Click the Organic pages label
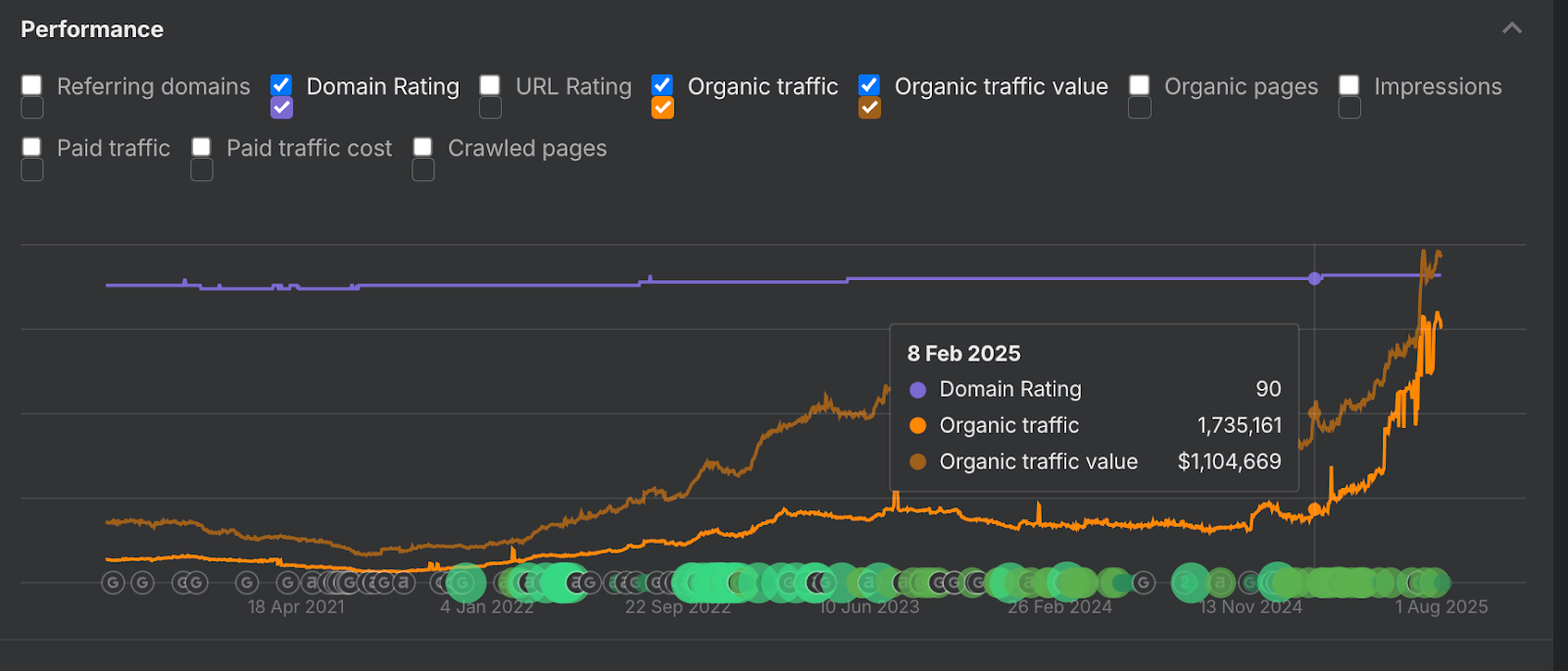Screen dimensions: 1568x671 1241,86
